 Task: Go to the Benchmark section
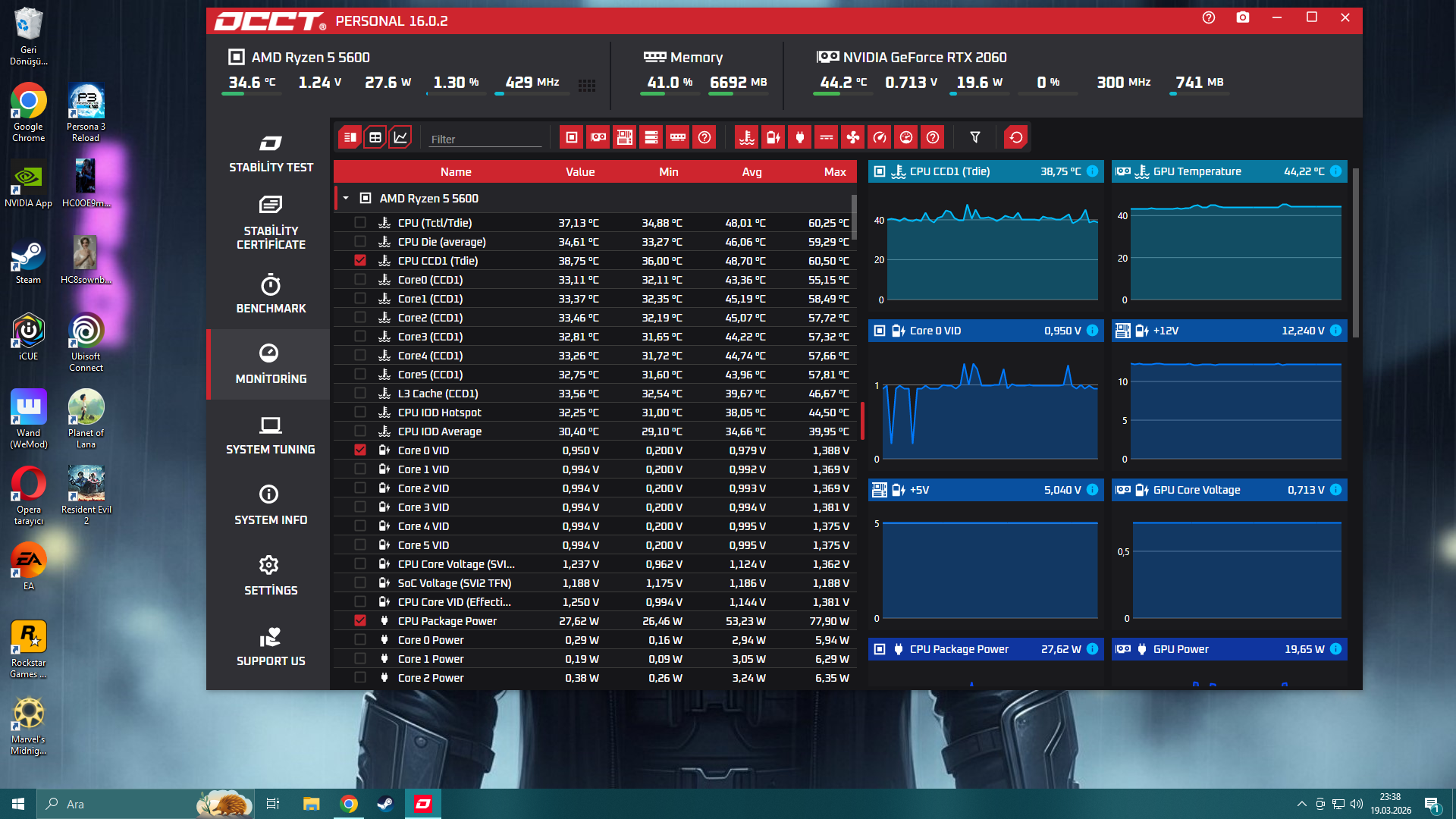pos(271,294)
